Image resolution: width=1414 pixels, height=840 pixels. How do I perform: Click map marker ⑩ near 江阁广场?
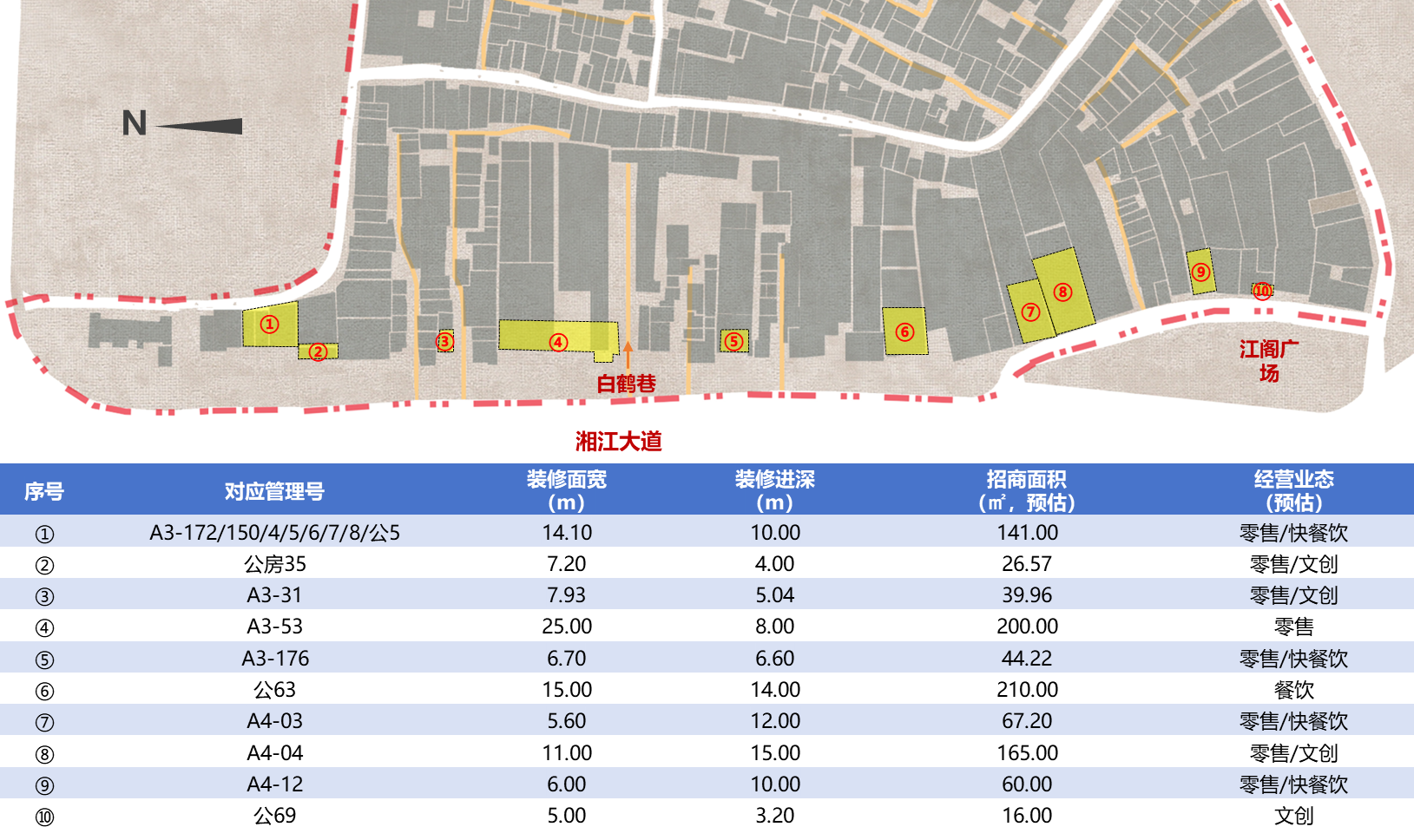pos(1262,290)
